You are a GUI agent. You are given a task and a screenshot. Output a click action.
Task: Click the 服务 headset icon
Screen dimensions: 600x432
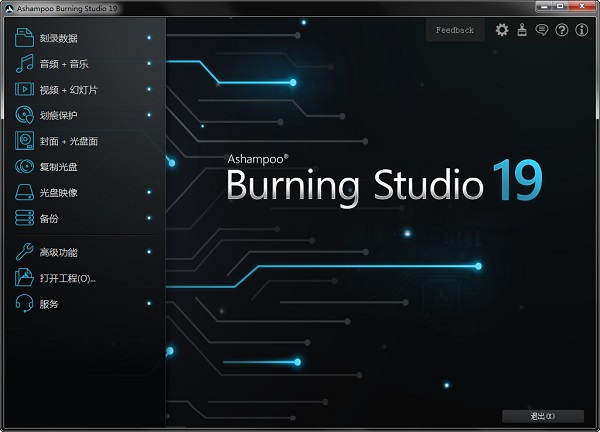coord(24,303)
